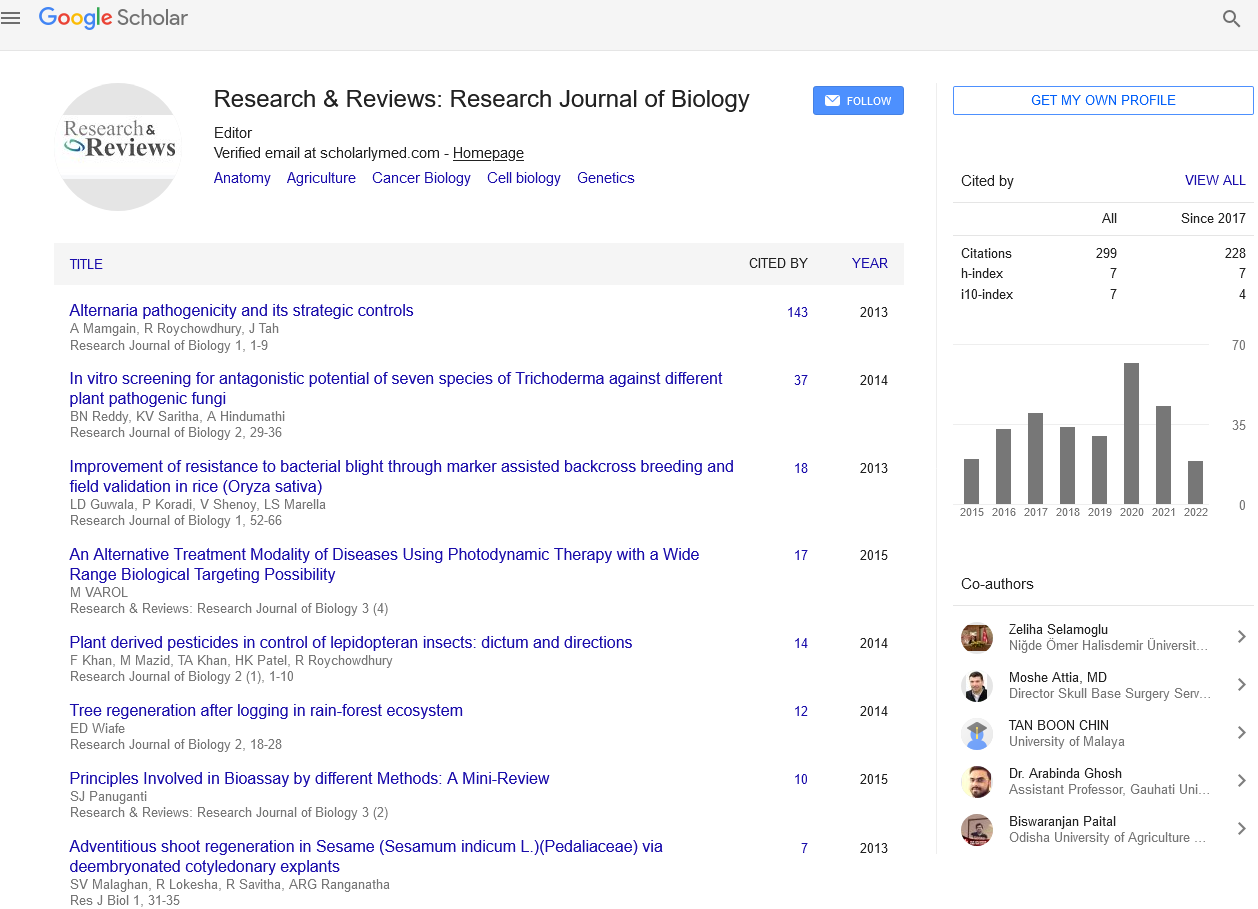Expand Biswaranjan Paital co-author chevron
Viewport: 1258px width, 909px height.
coord(1241,829)
